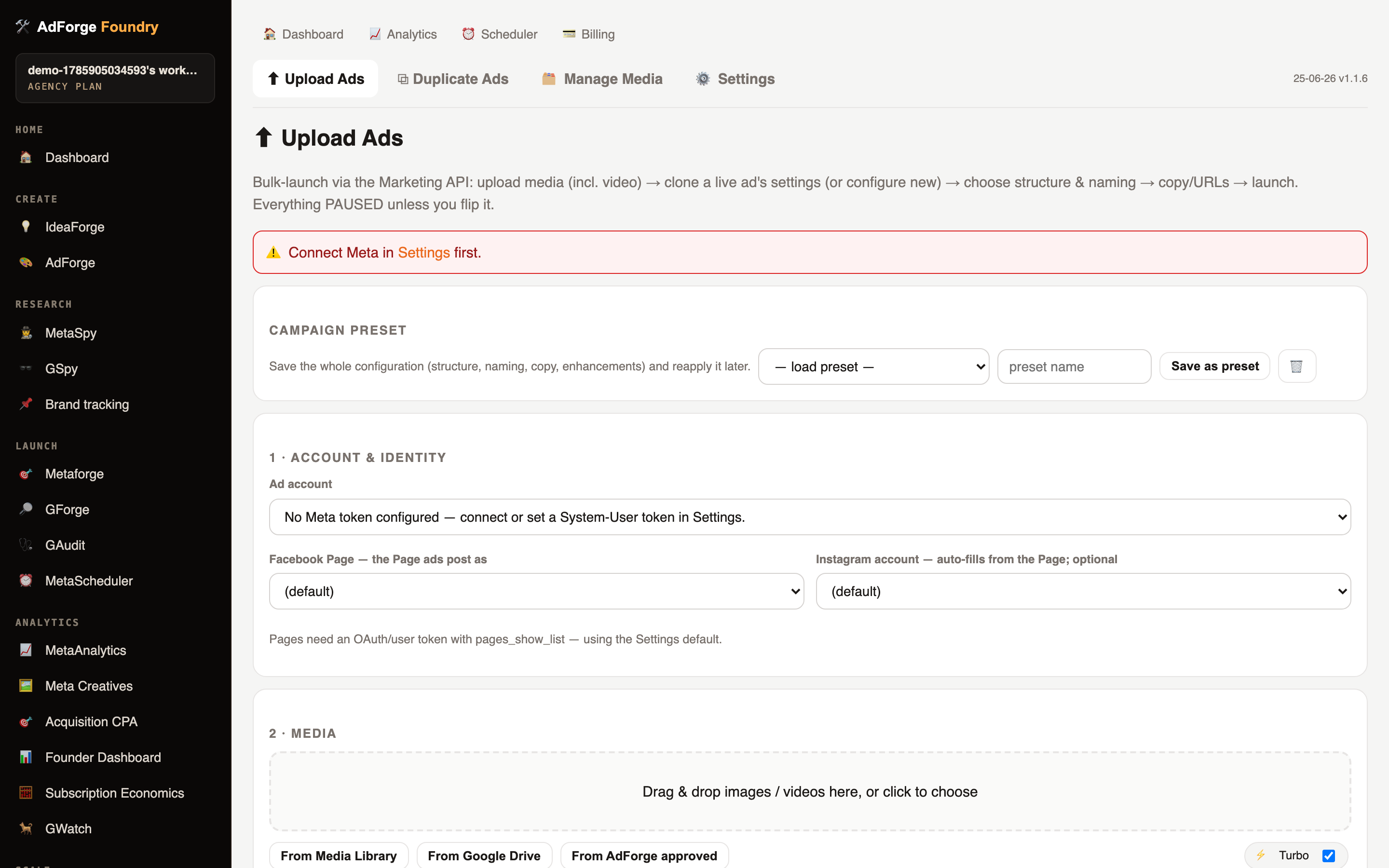Viewport: 1389px width, 868px height.
Task: Click the Turbo label text
Action: pyautogui.click(x=1294, y=855)
